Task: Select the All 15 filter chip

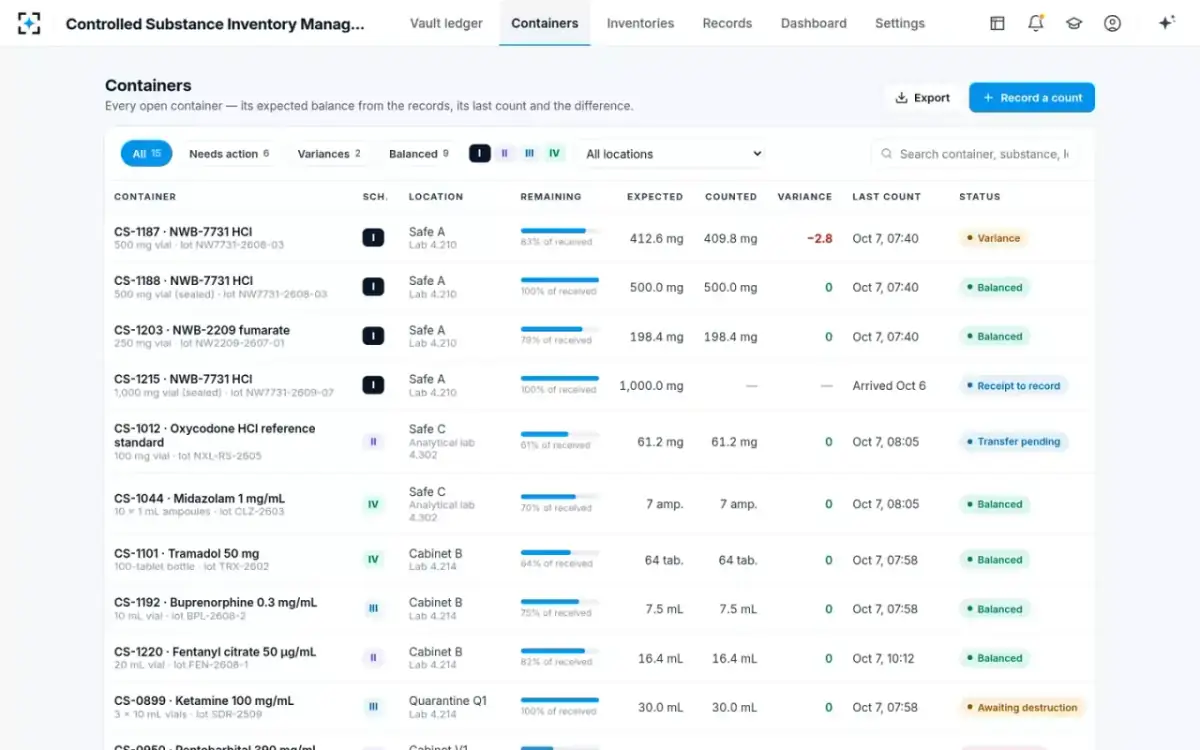Action: click(147, 153)
